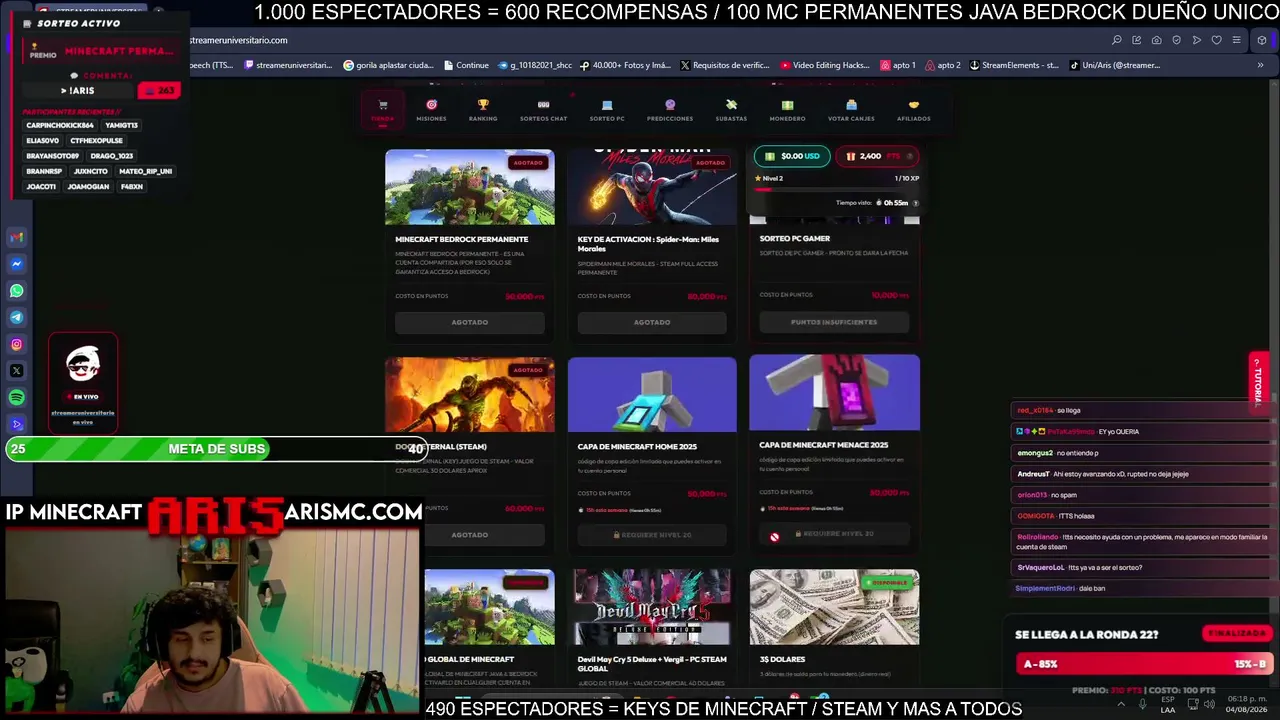Click the 'SORTEO PC GAMER' product title
This screenshot has height=720, width=1280.
tap(795, 238)
